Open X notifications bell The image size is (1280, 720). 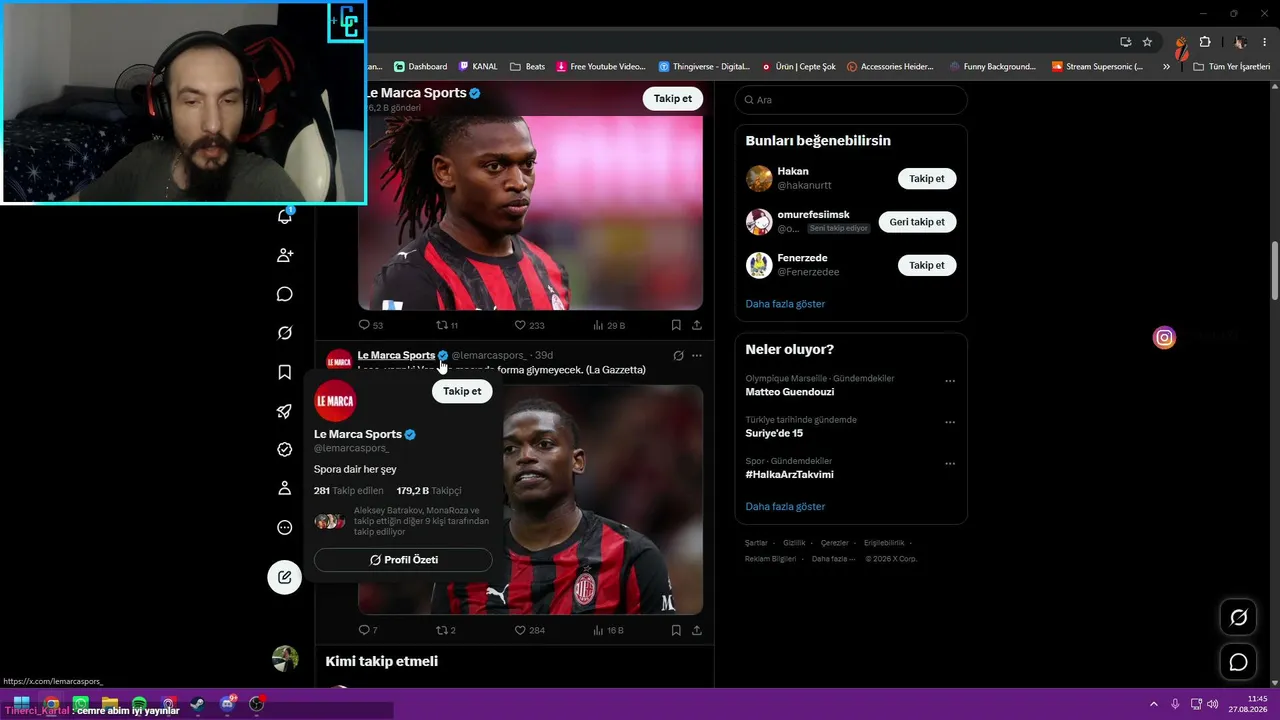tap(285, 216)
